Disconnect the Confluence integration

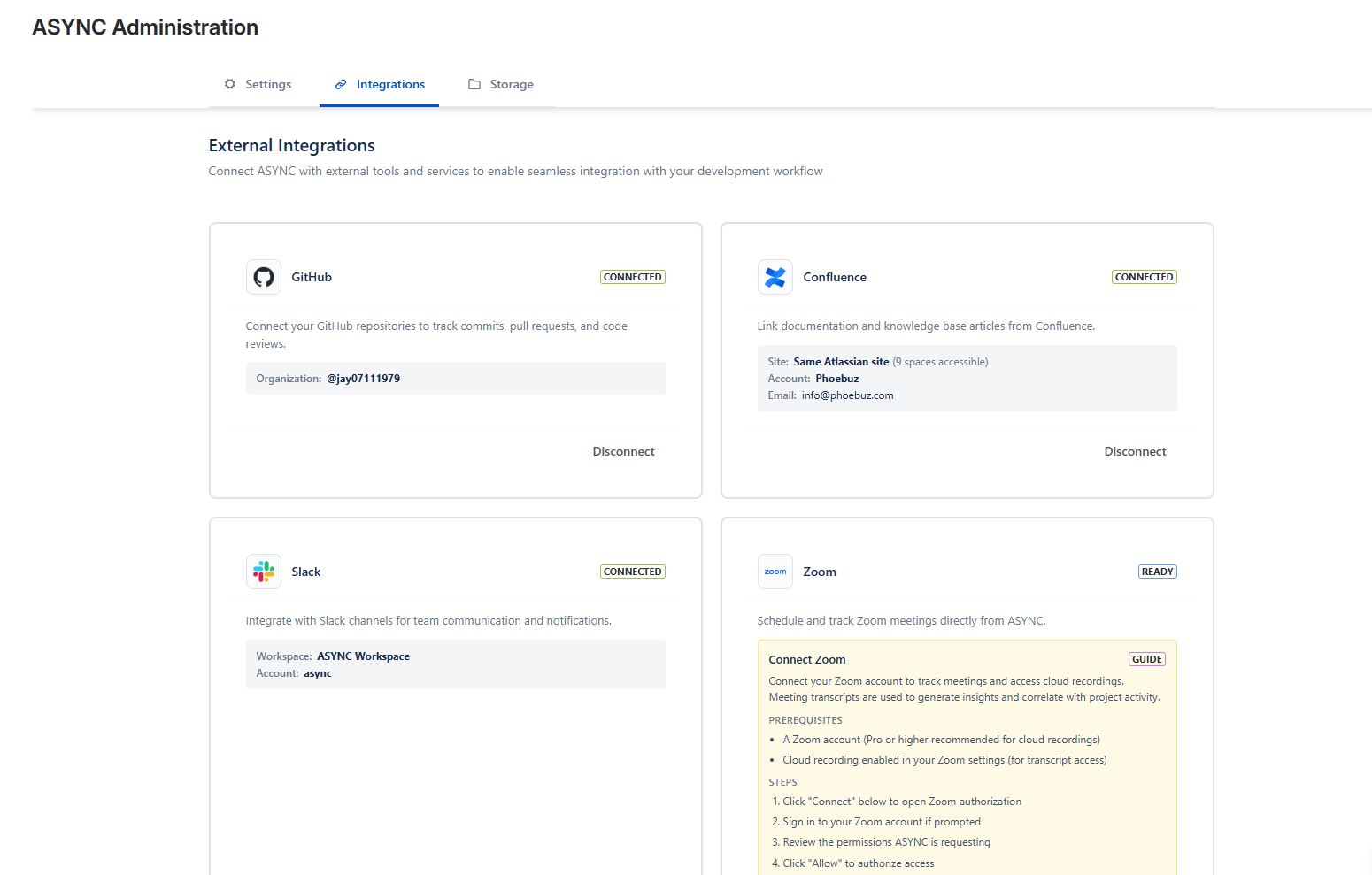pyautogui.click(x=1135, y=451)
